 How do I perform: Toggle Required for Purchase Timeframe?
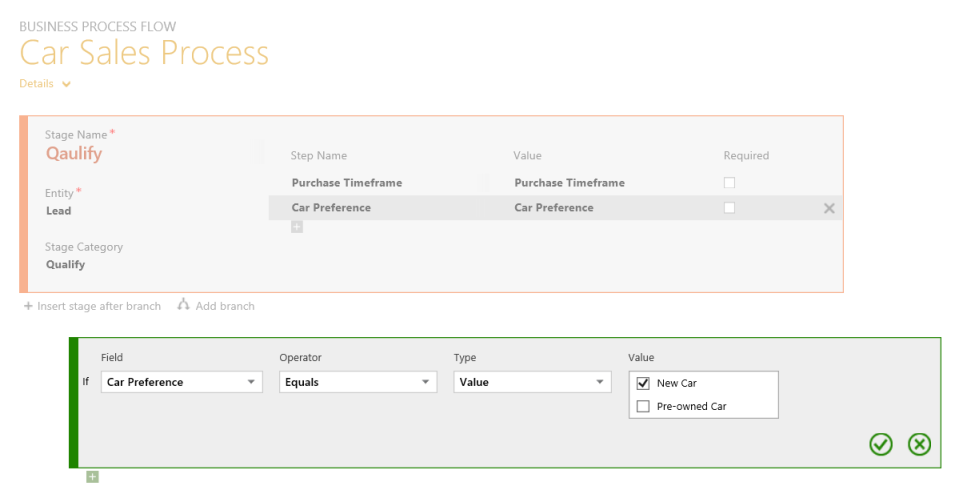click(x=729, y=183)
